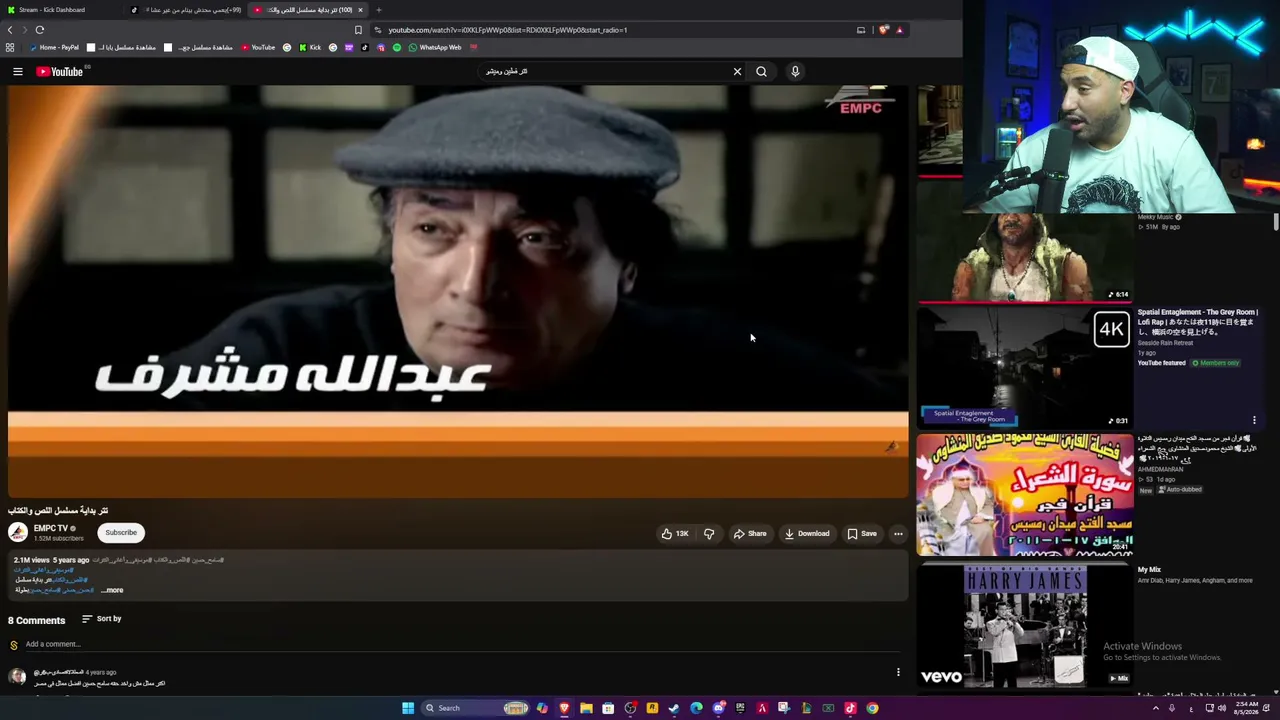Open Google Chrome from the taskbar

point(872,708)
